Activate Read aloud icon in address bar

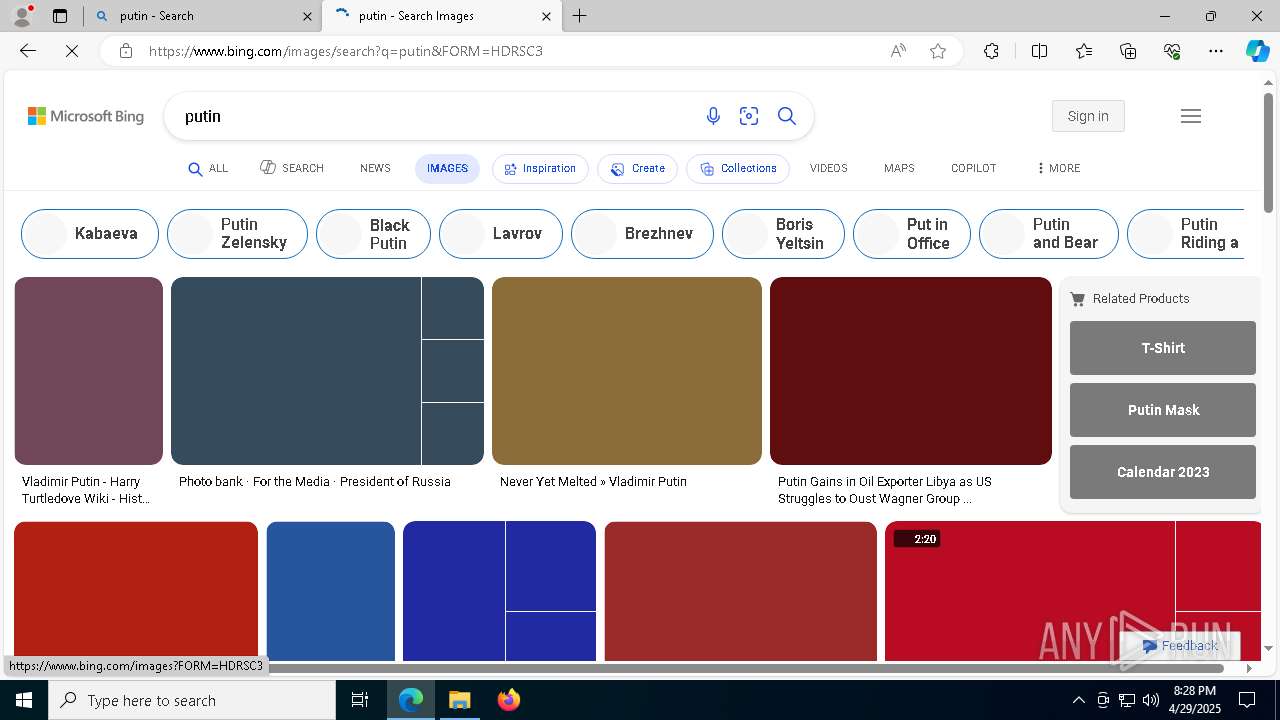(x=898, y=51)
